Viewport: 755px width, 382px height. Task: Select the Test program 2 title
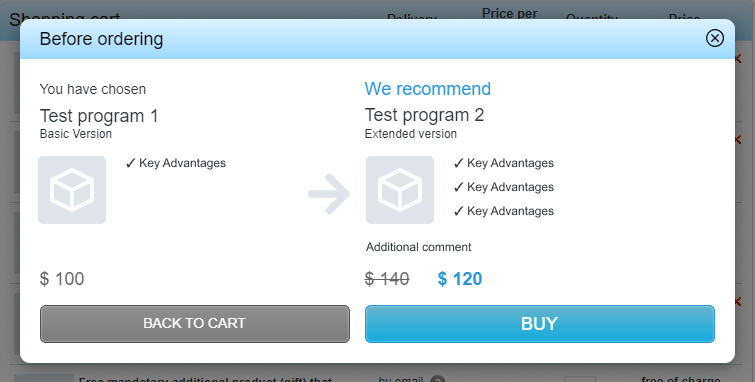coord(424,115)
